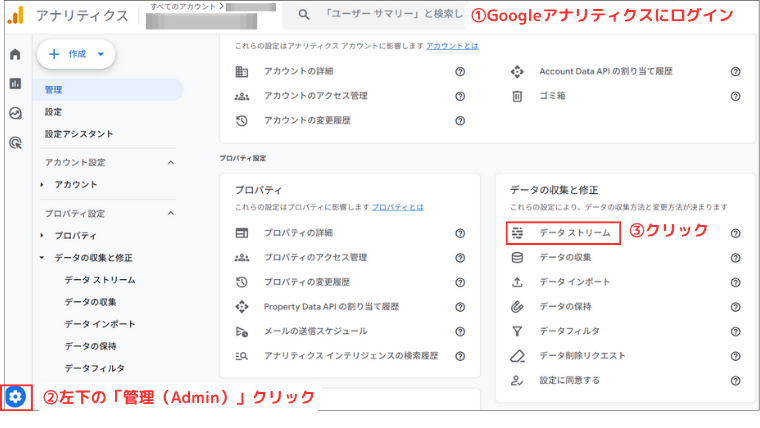Collapse the プロパティ設定 section

[171, 213]
